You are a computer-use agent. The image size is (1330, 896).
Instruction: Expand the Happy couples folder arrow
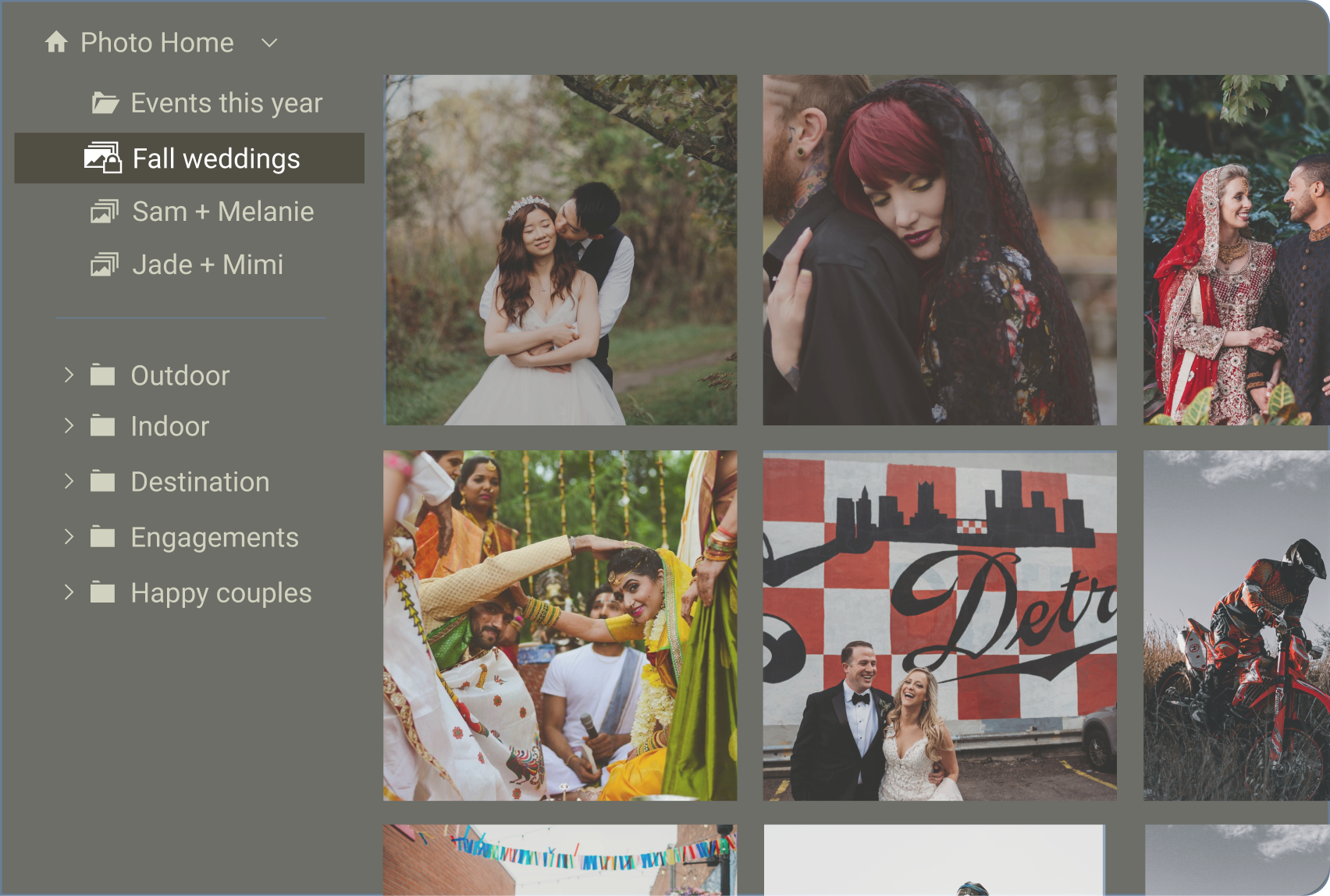[69, 592]
